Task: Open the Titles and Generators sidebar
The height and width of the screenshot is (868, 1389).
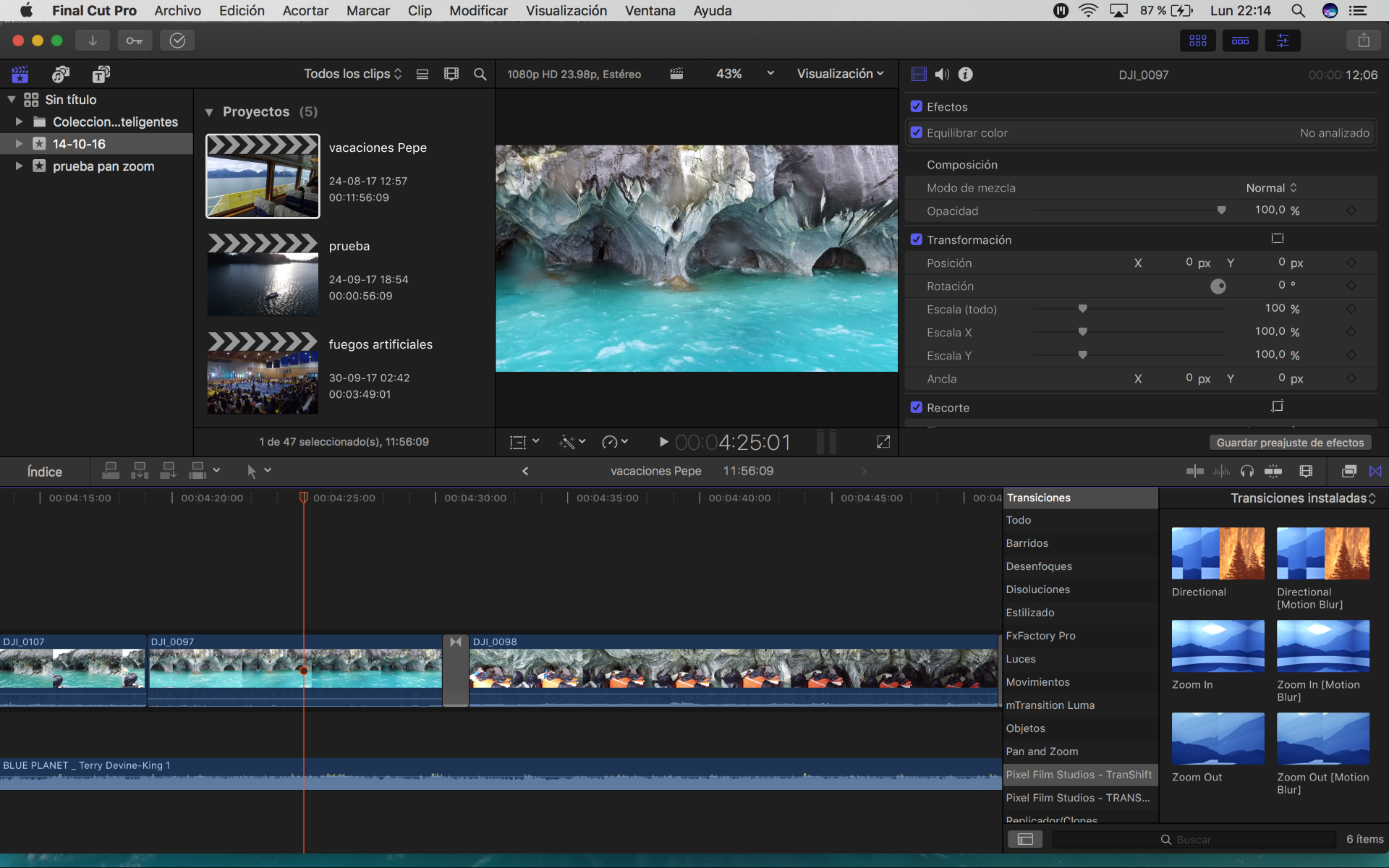Action: [101, 74]
